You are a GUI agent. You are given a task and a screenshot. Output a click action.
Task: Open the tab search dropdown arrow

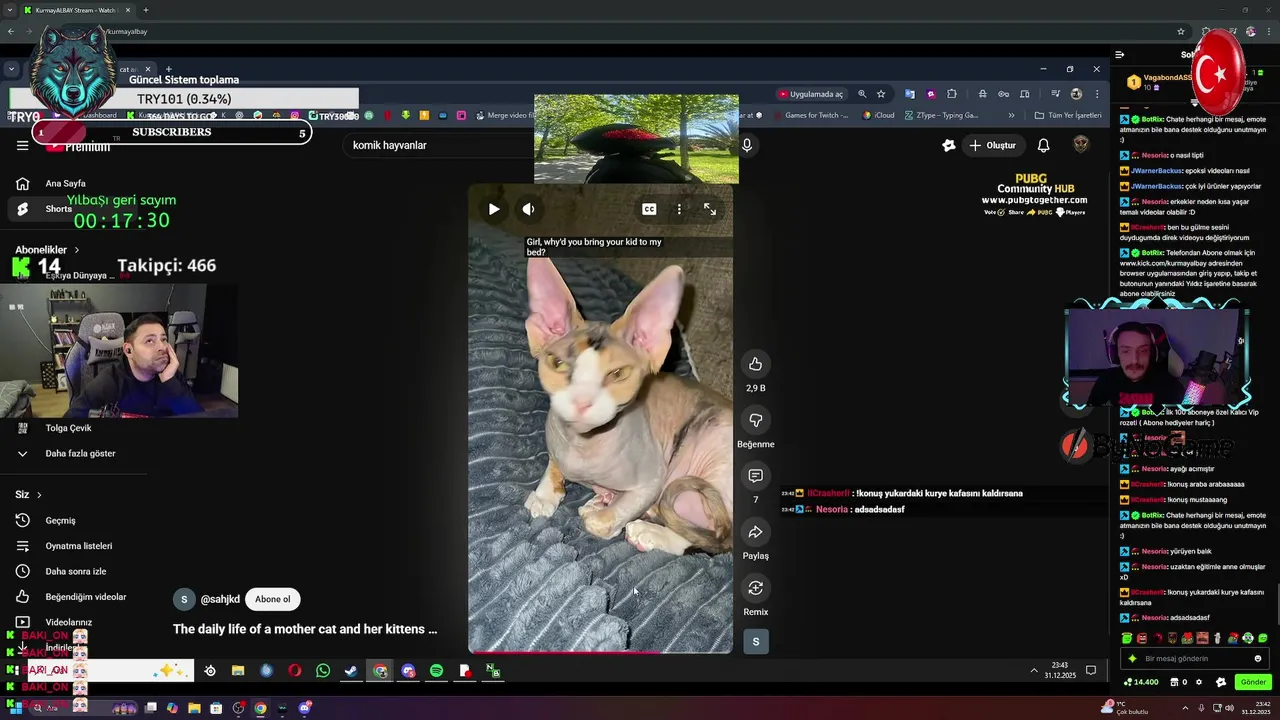[x=11, y=10]
